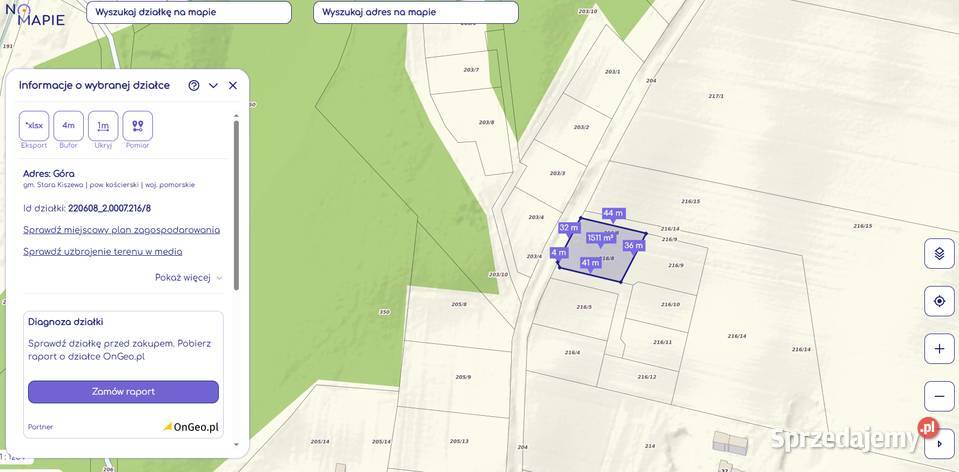
Task: Toggle the 1m Ukryj measurements button
Action: click(103, 126)
